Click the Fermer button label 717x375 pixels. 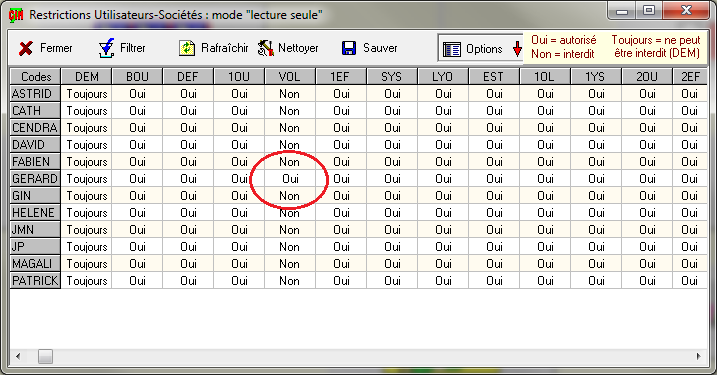click(56, 48)
